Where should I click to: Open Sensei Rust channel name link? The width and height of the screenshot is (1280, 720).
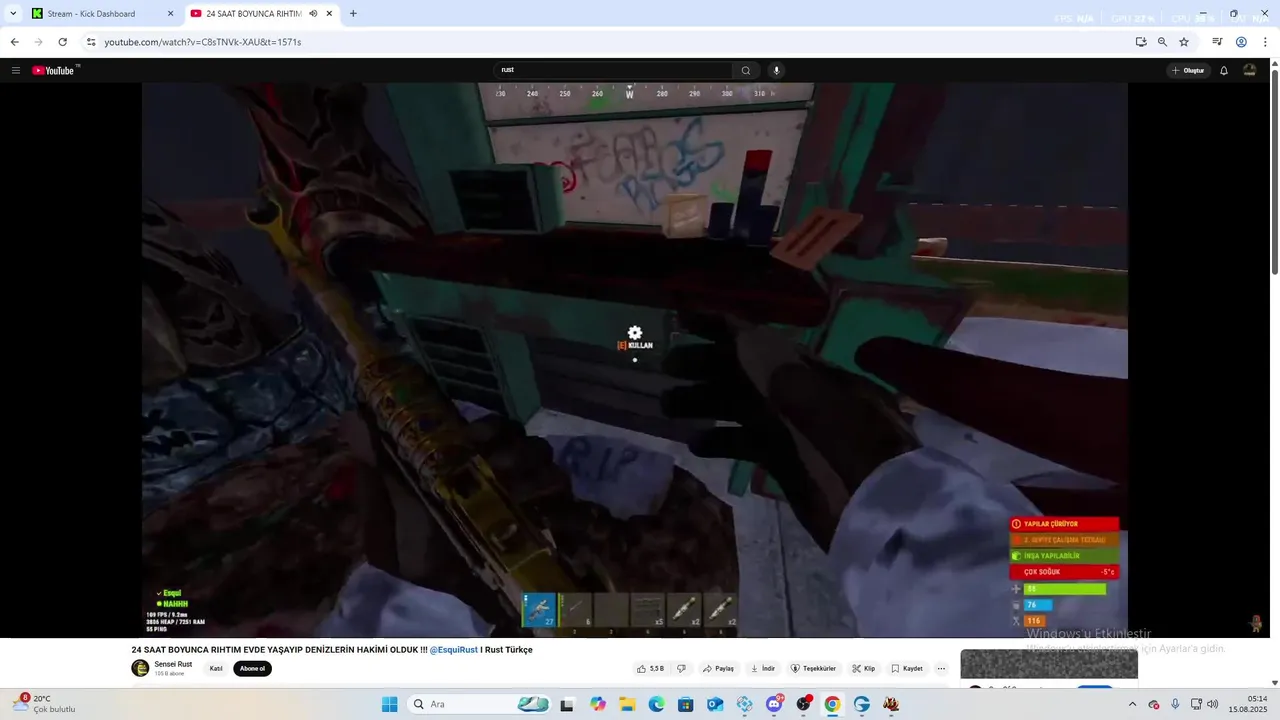coord(173,664)
